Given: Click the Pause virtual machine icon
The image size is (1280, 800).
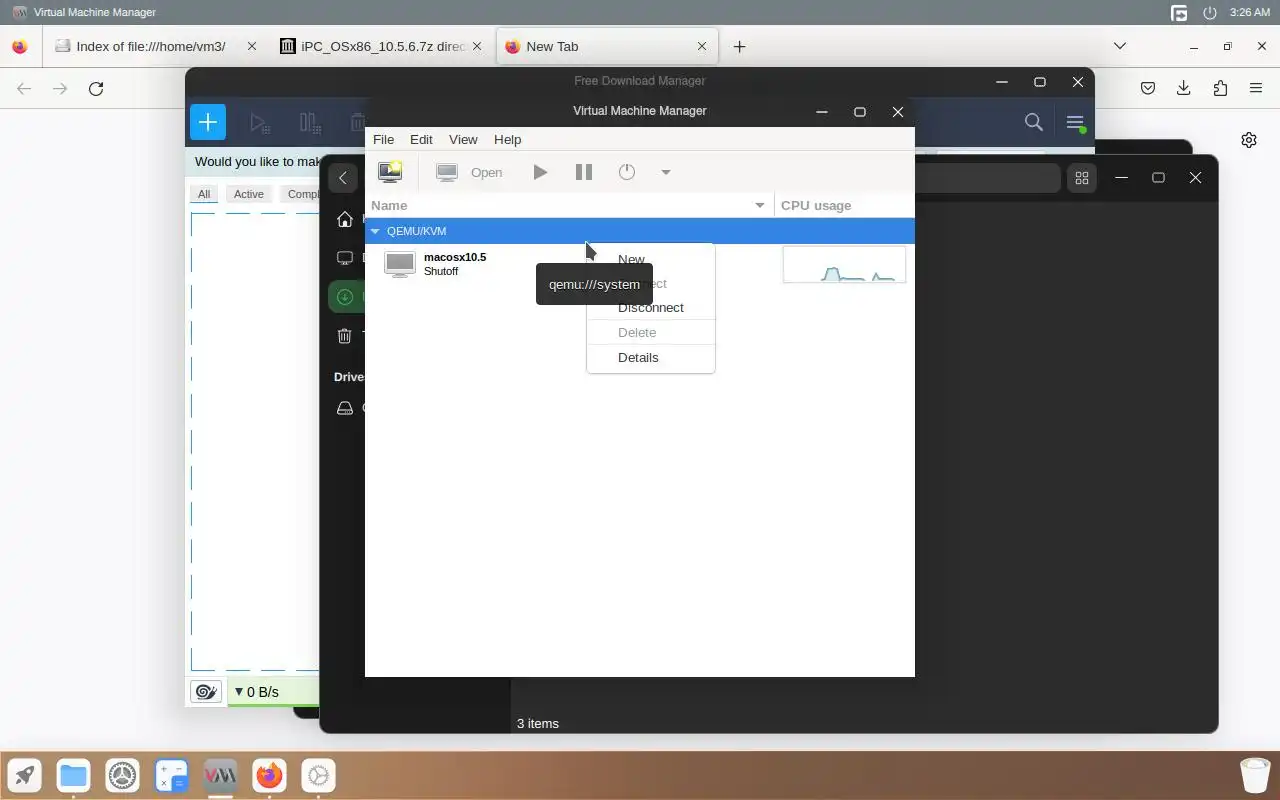Looking at the screenshot, I should [x=584, y=172].
